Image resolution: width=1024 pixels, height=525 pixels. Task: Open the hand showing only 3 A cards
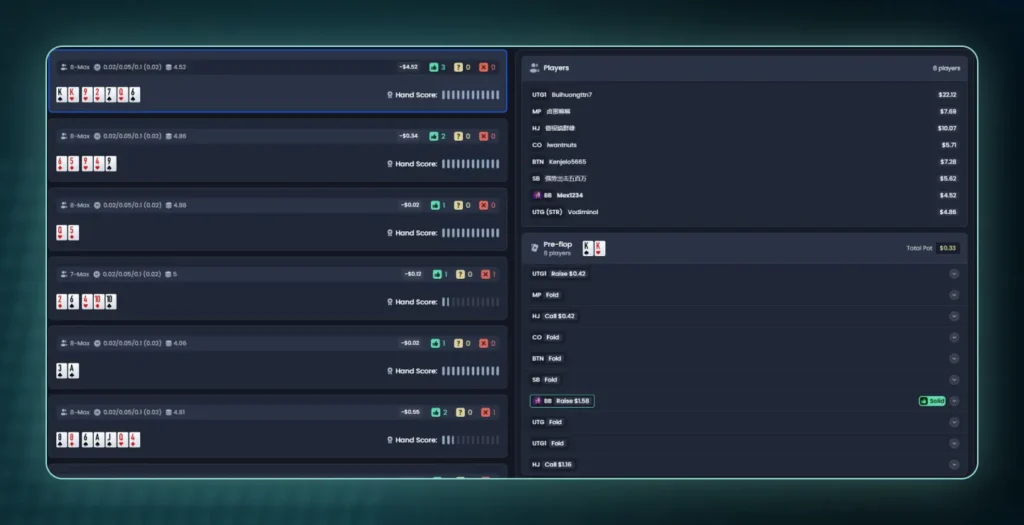coord(278,357)
